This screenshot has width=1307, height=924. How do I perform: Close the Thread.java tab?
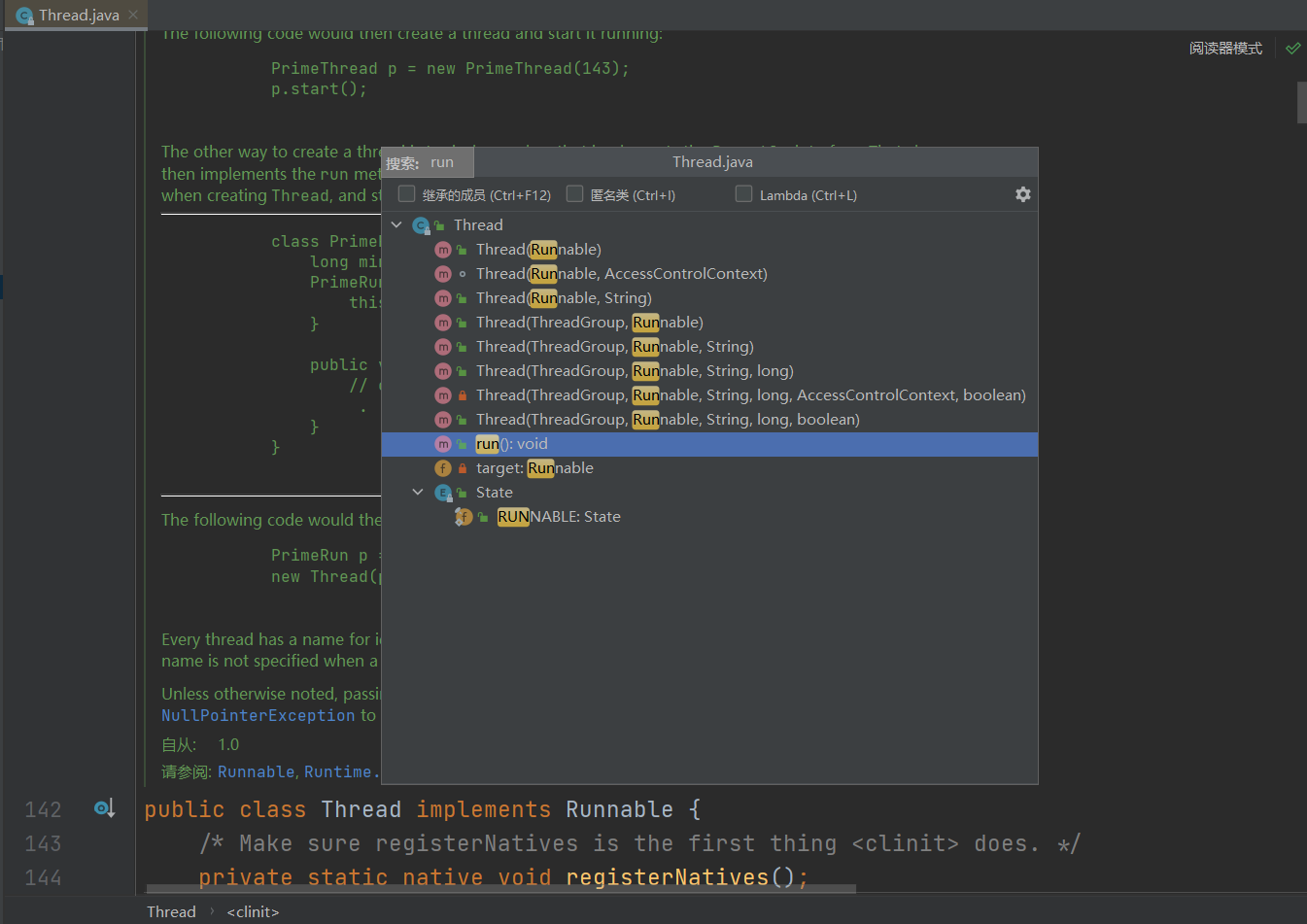pyautogui.click(x=133, y=15)
